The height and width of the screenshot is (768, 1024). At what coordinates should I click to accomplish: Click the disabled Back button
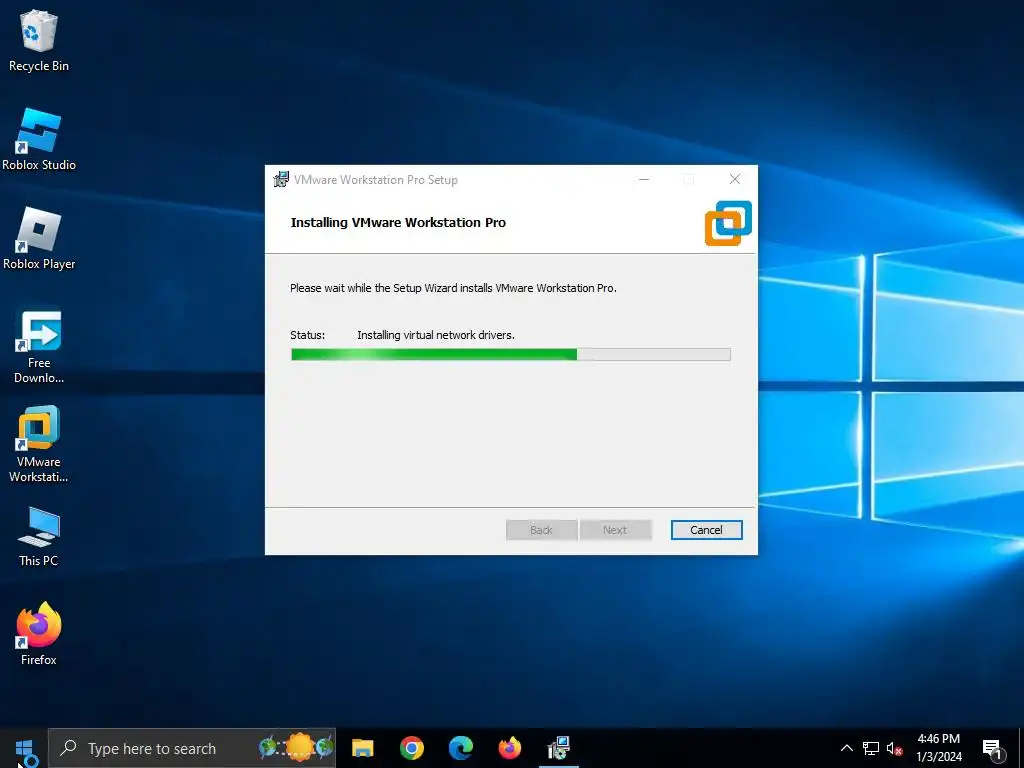point(541,530)
